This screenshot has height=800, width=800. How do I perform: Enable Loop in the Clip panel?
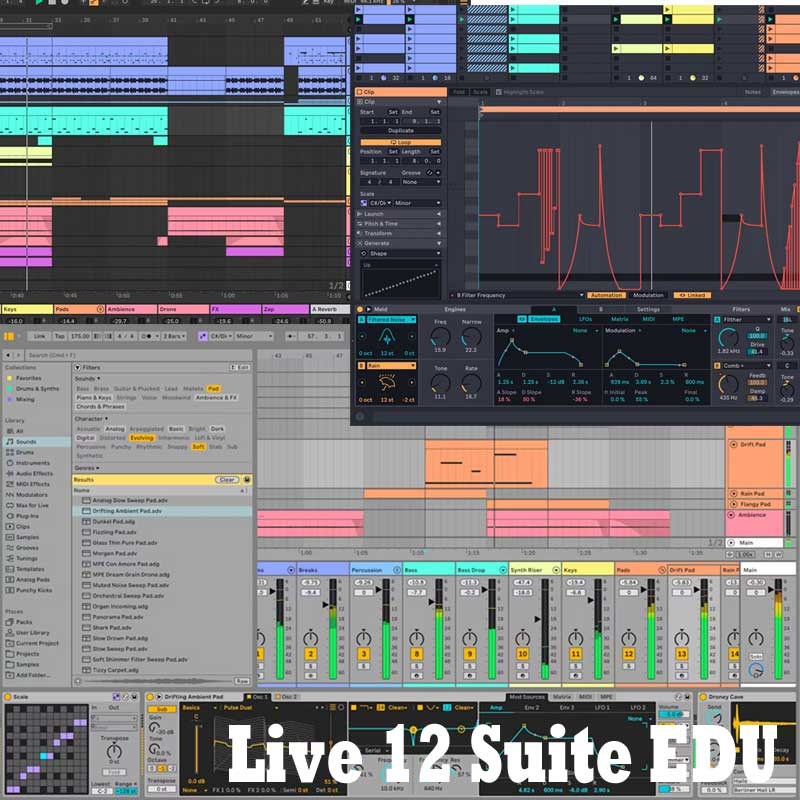click(x=399, y=141)
